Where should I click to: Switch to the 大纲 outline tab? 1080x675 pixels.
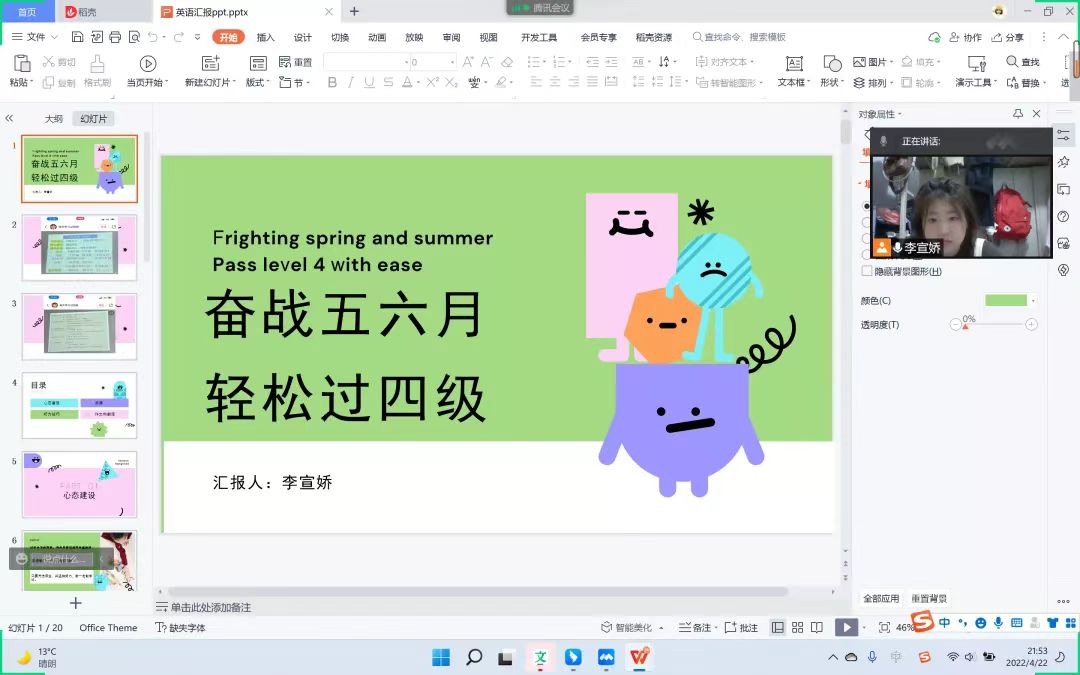click(x=53, y=119)
